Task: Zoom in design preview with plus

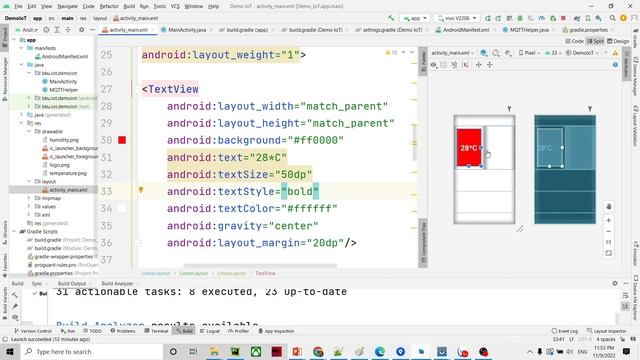Action: pyautogui.click(x=608, y=220)
